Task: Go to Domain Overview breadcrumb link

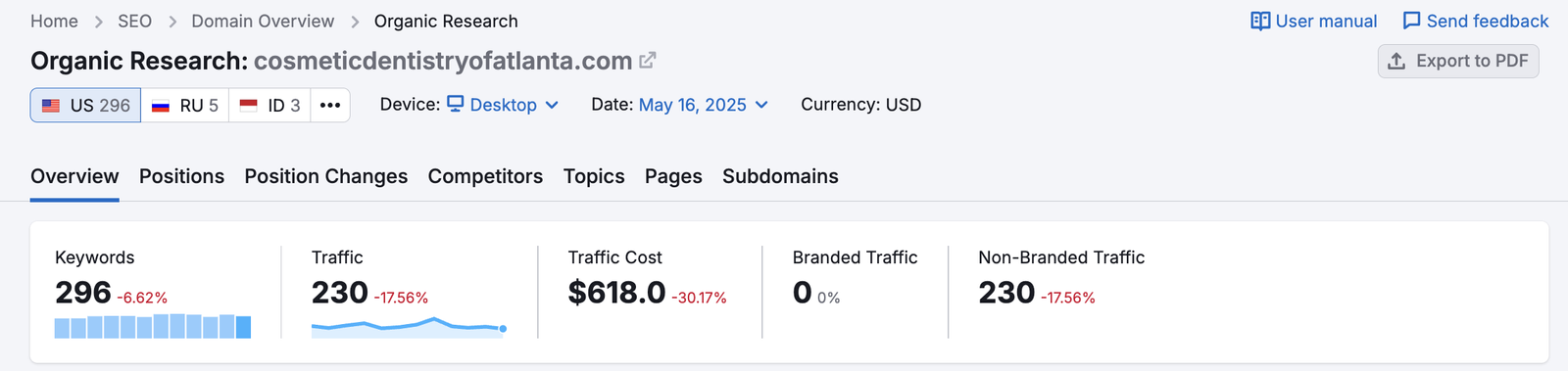Action: click(263, 22)
